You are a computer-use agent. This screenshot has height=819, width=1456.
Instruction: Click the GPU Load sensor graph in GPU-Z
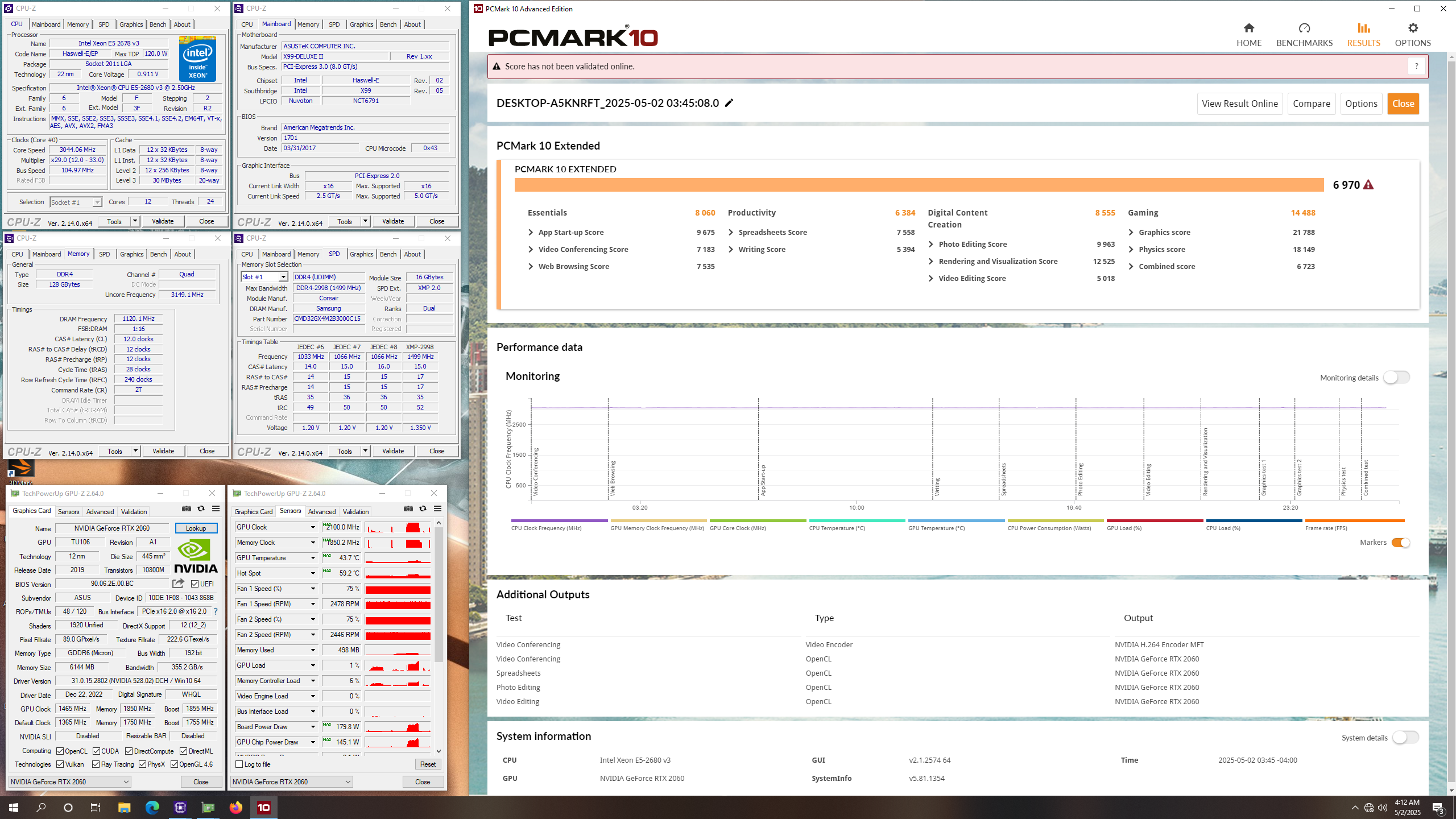tap(398, 665)
